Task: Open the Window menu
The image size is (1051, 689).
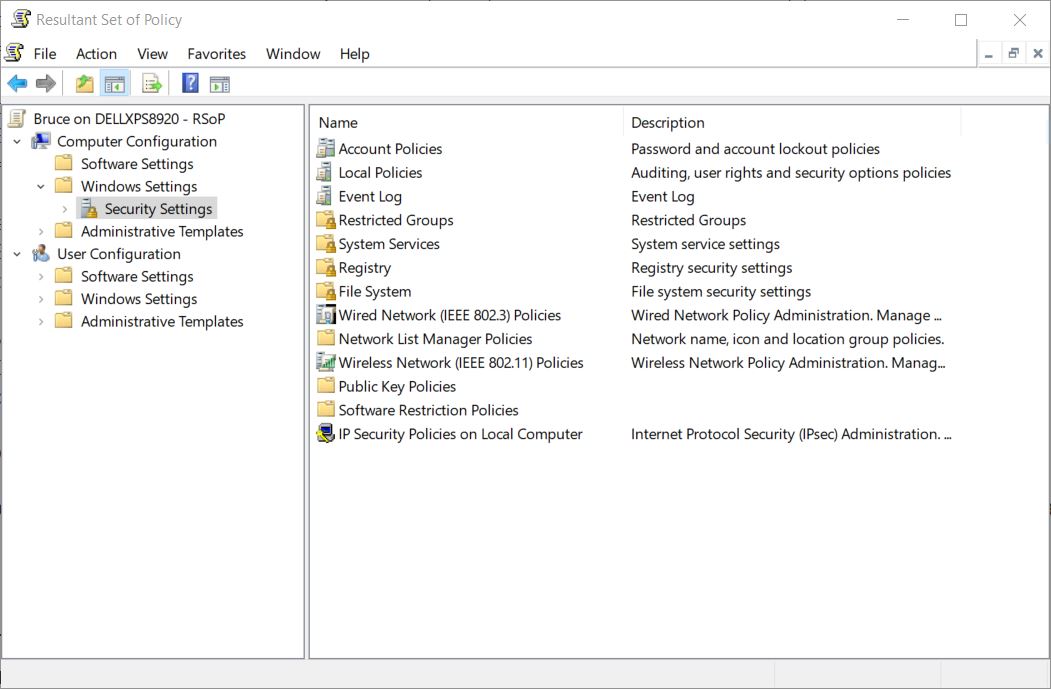Action: pyautogui.click(x=292, y=53)
